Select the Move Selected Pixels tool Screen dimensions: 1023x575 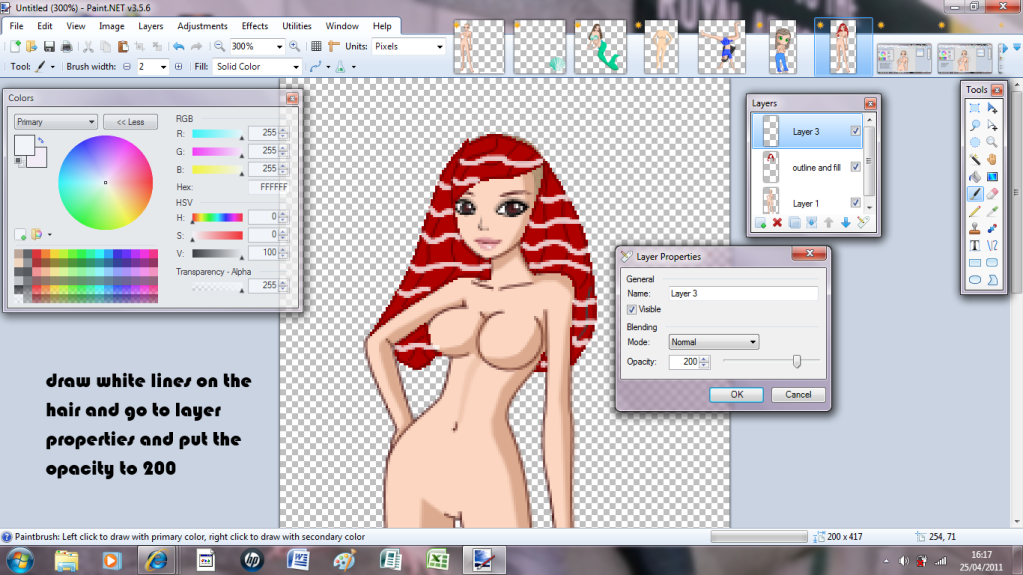(x=992, y=108)
